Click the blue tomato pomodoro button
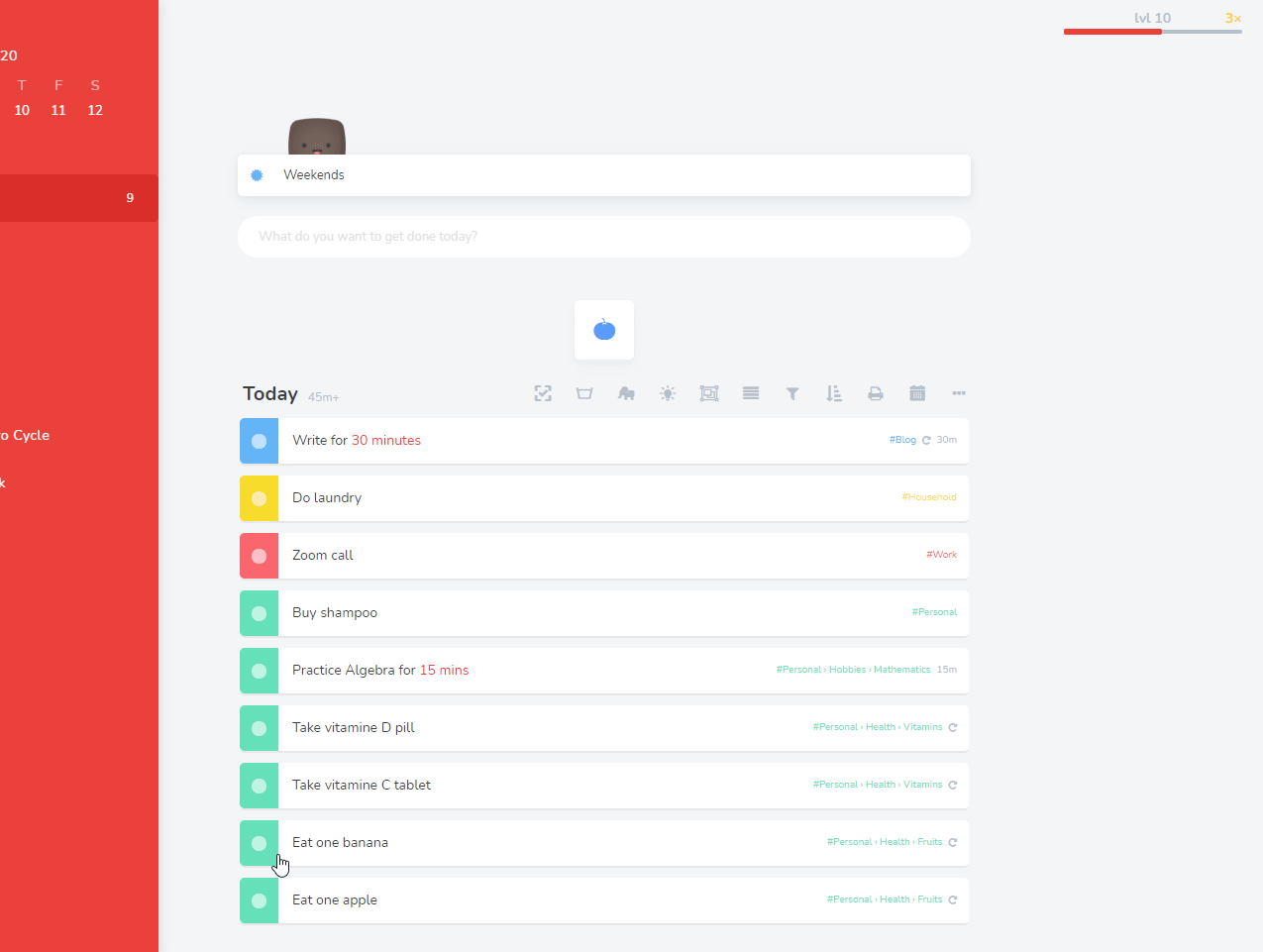Screen dimensions: 1263x952 pyautogui.click(x=604, y=330)
